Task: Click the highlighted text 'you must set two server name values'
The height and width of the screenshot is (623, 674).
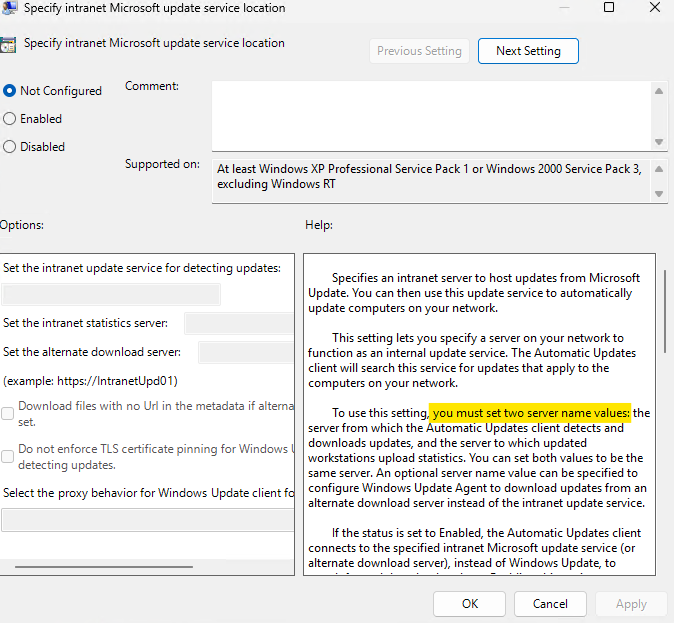Action: click(x=530, y=413)
